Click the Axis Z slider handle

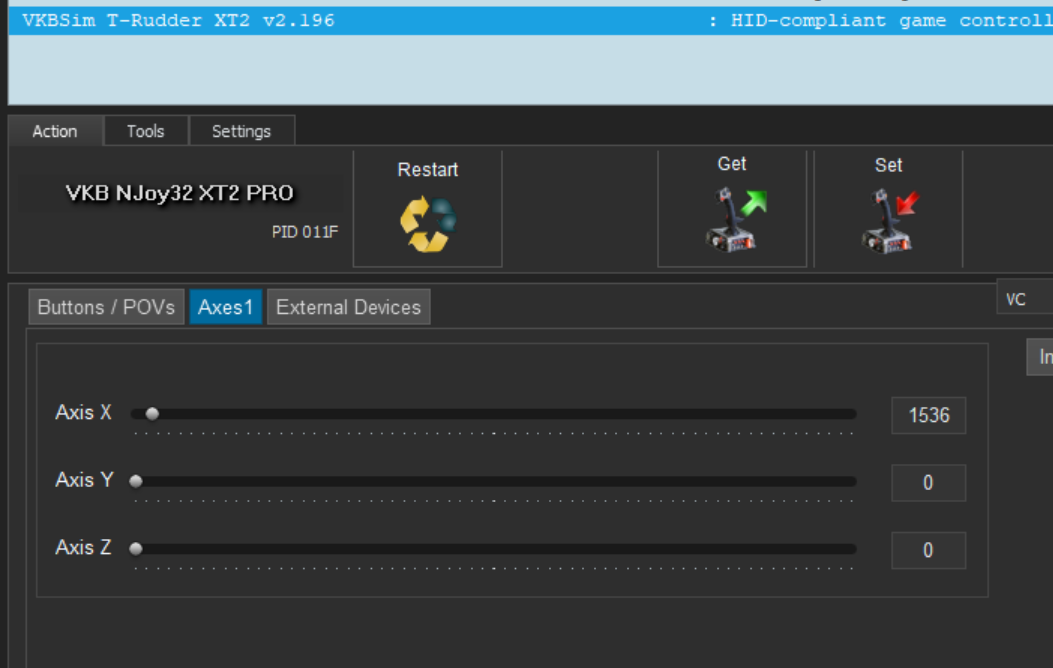[136, 548]
